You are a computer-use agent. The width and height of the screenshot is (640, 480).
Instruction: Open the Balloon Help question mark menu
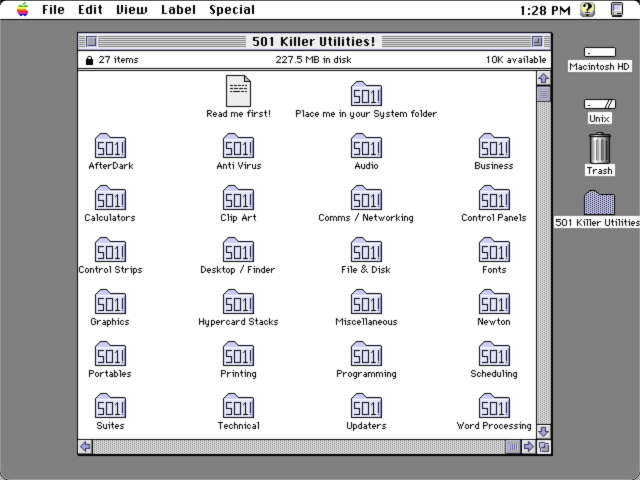(x=588, y=9)
